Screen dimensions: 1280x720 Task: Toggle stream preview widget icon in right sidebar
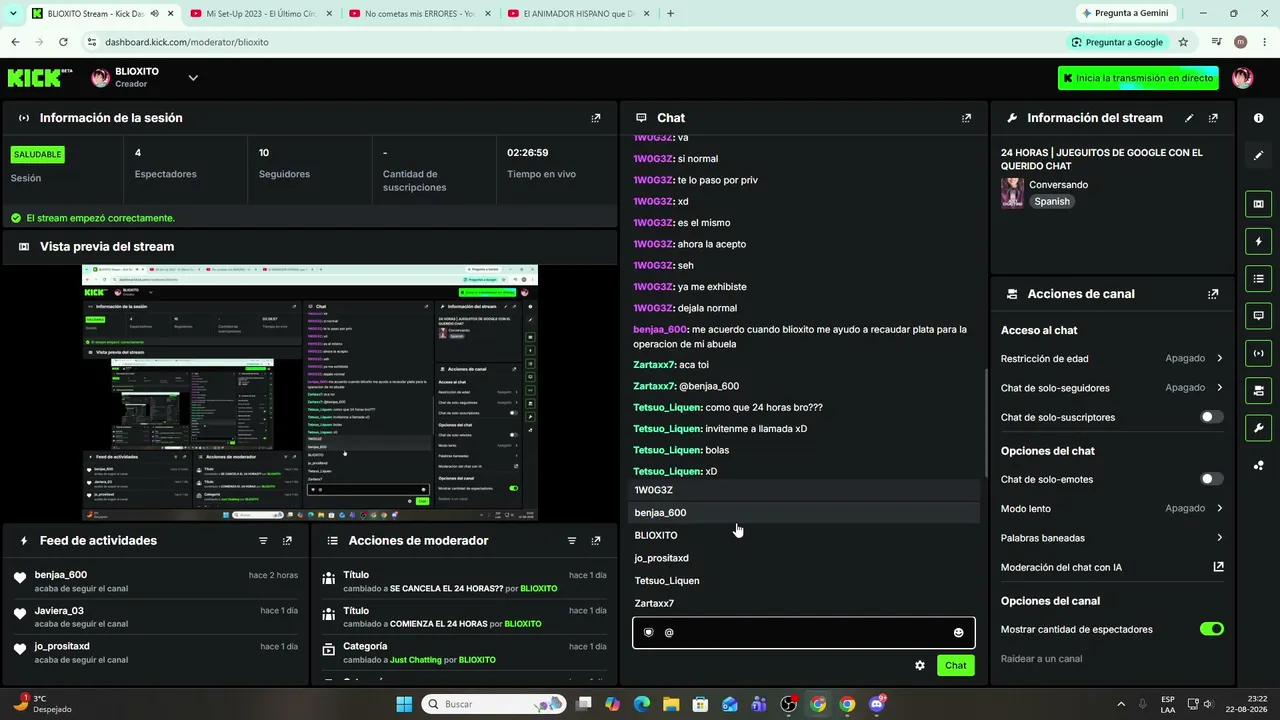pos(1258,204)
